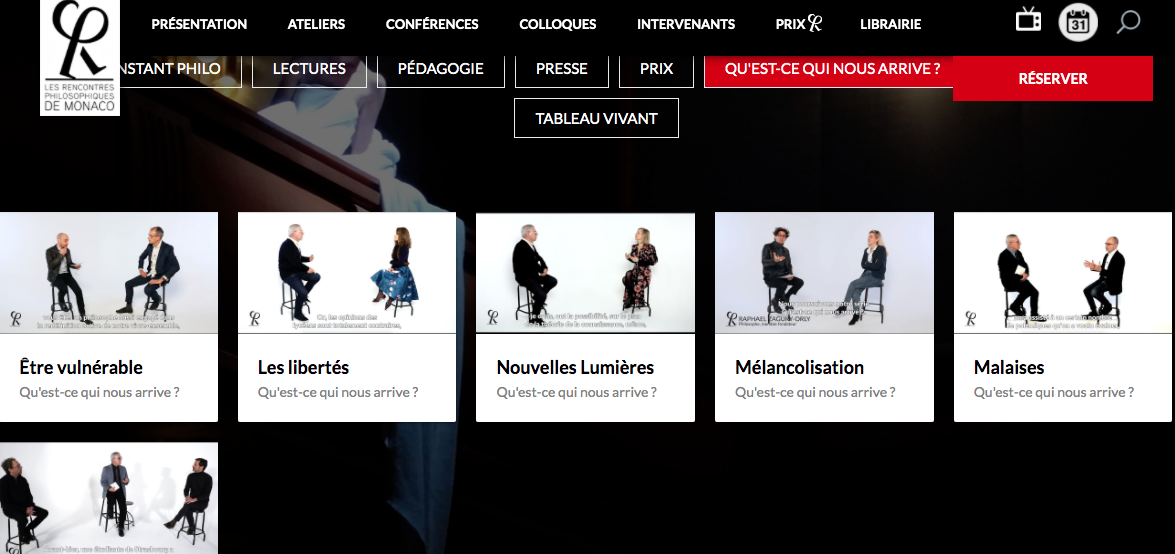Open the calendar icon in header
The width and height of the screenshot is (1175, 554).
[1078, 22]
